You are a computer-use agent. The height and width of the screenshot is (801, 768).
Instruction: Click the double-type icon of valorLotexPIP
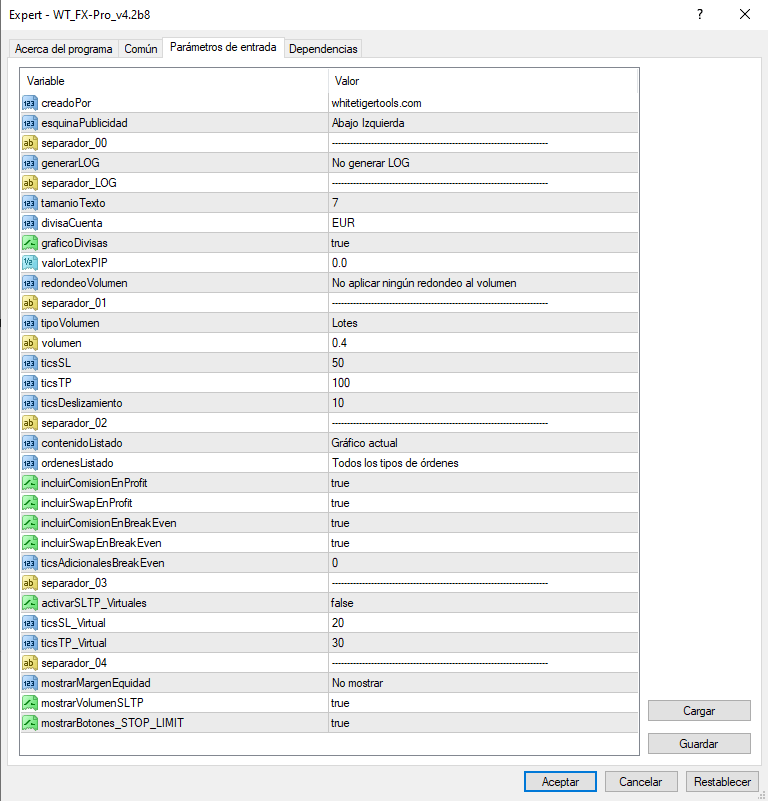(30, 263)
